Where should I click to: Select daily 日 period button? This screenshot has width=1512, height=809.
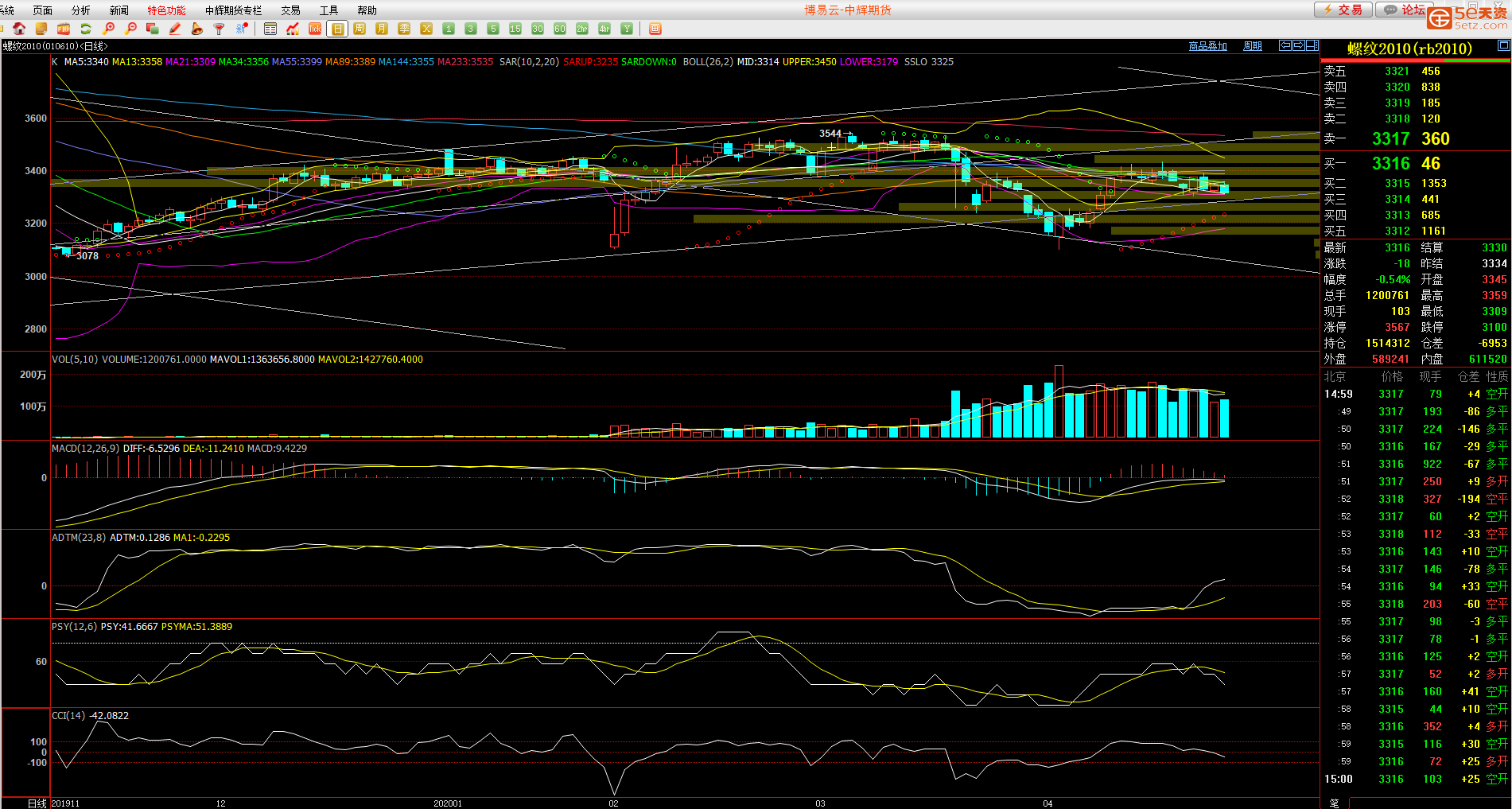[337, 29]
